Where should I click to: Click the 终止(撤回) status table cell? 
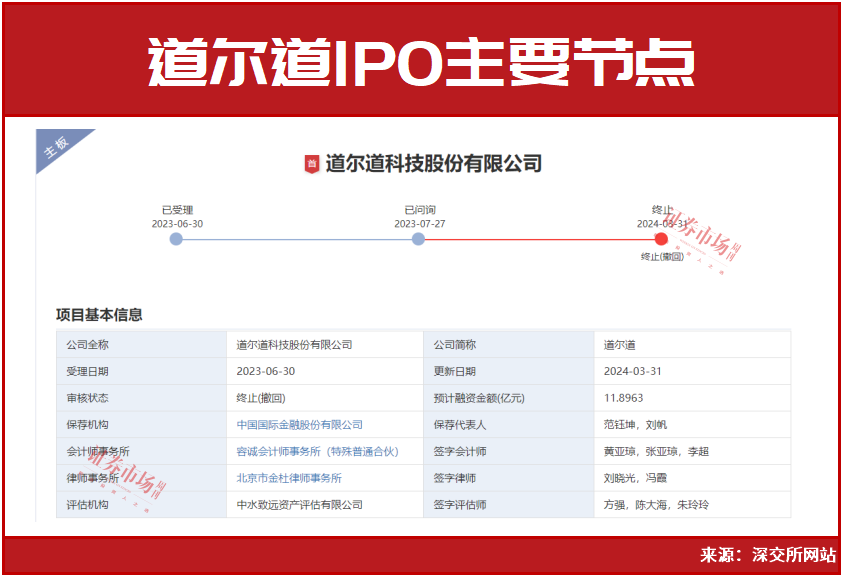[x=325, y=398]
